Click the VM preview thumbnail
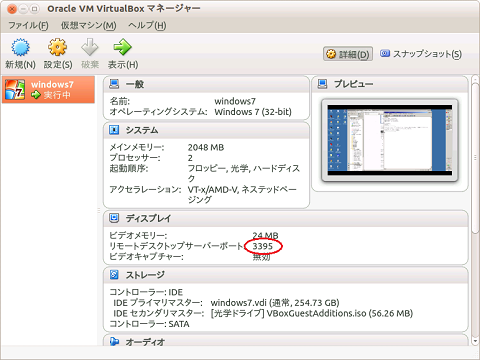 coord(390,140)
